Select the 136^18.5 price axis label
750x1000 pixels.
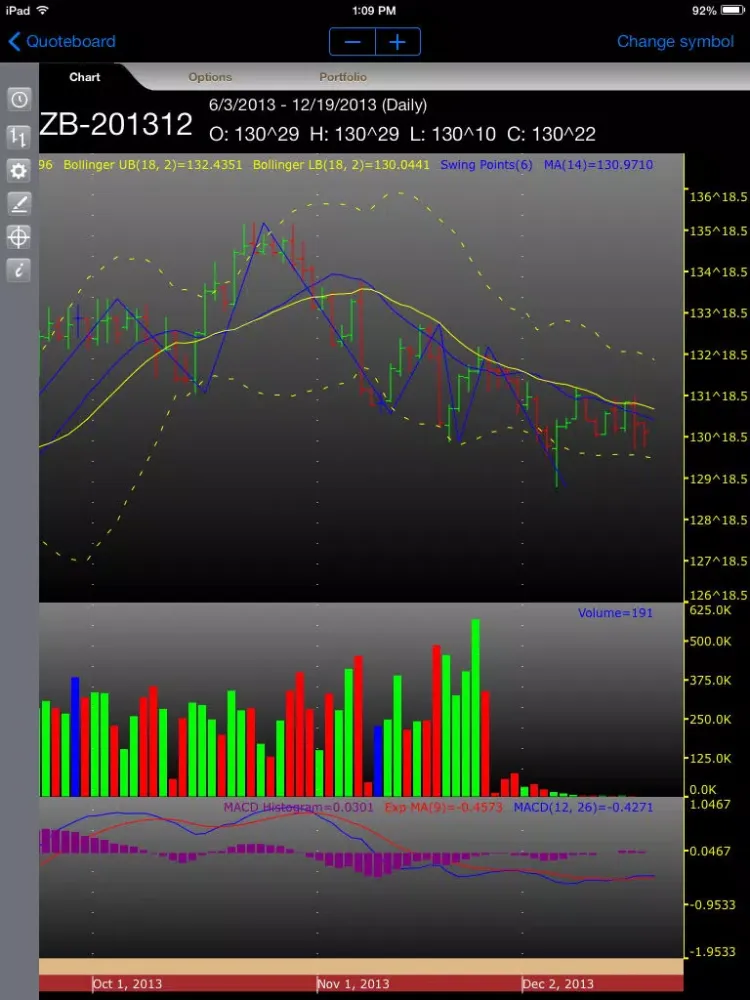pyautogui.click(x=718, y=196)
